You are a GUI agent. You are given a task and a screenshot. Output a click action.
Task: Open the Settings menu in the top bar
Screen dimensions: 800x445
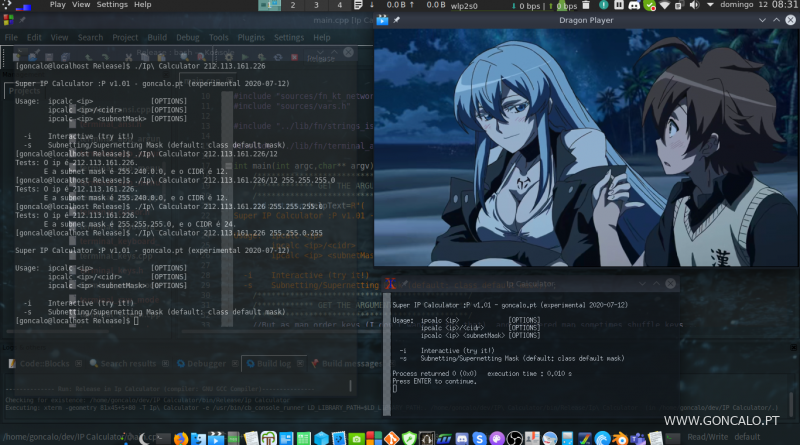pos(112,5)
